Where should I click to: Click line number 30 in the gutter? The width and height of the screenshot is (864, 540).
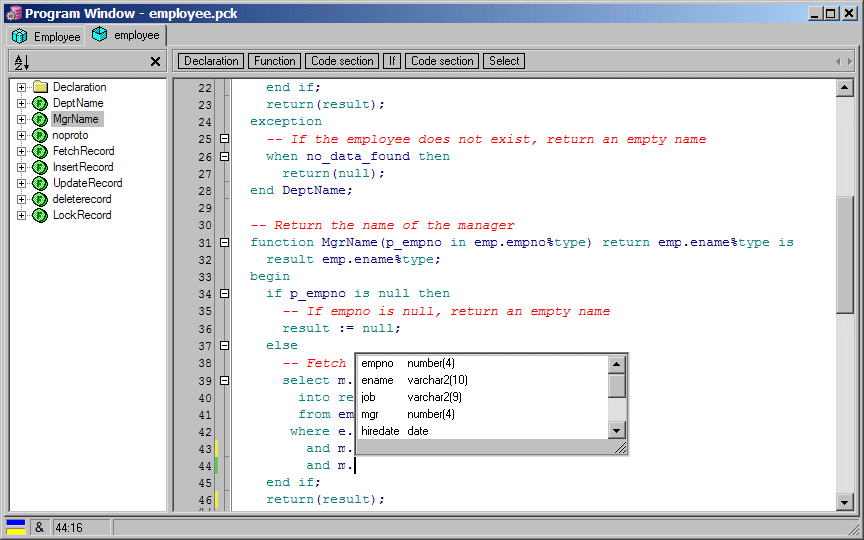coord(205,225)
